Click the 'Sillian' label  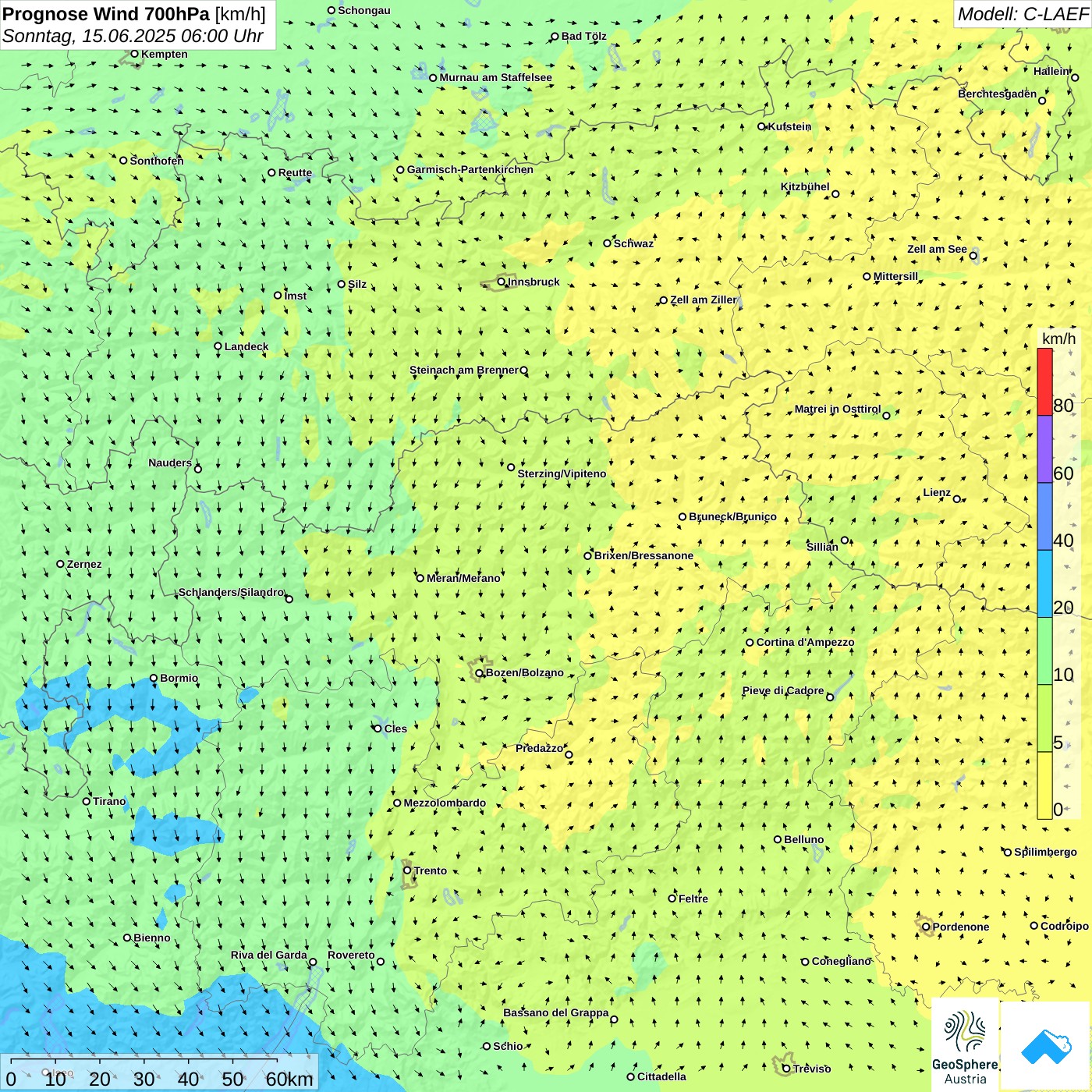tap(822, 547)
